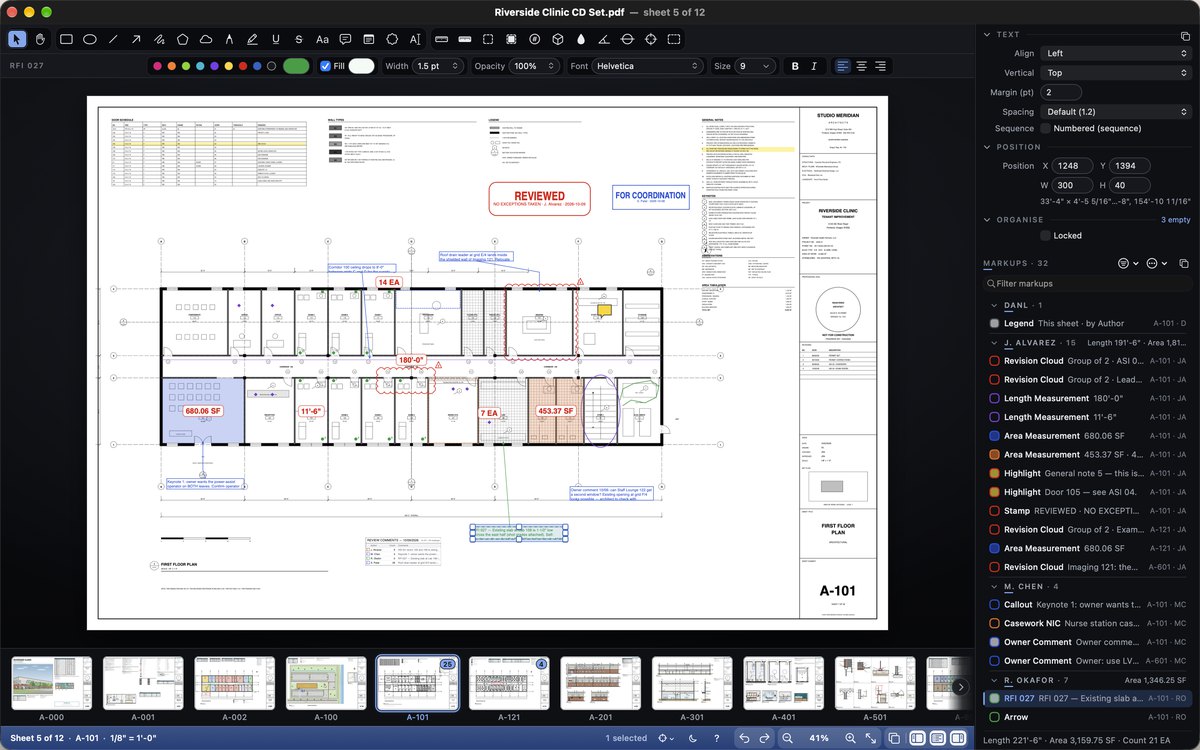Select the stamp tool
This screenshot has width=1200, height=750.
tap(392, 39)
